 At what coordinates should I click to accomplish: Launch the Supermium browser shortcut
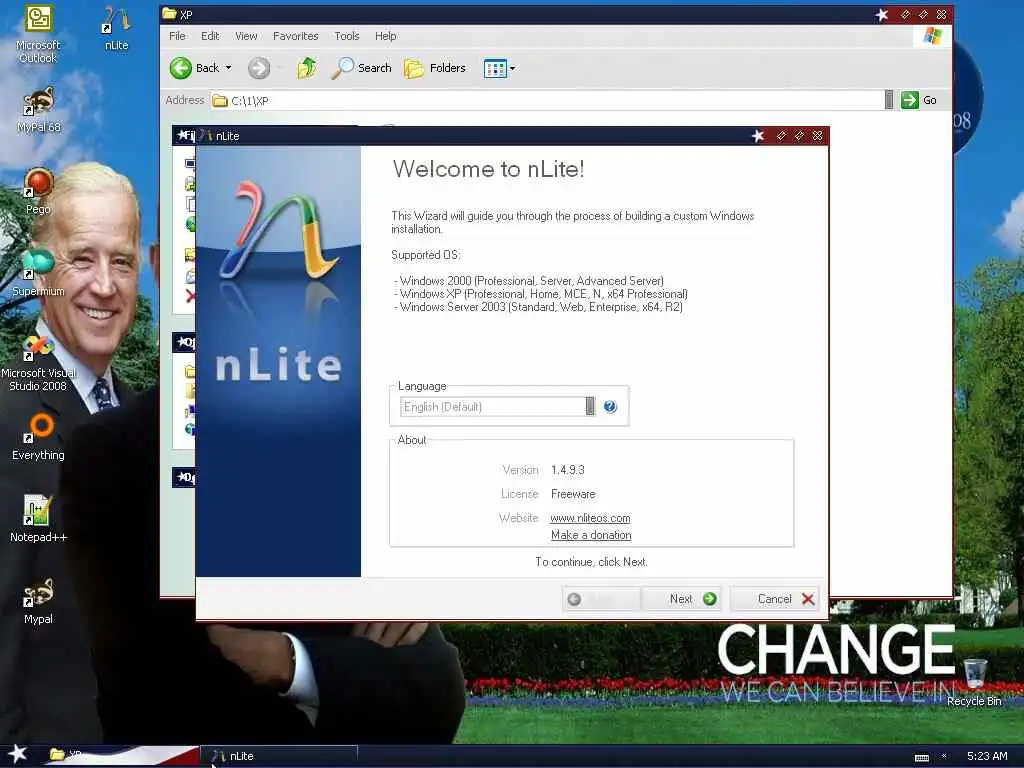[38, 273]
